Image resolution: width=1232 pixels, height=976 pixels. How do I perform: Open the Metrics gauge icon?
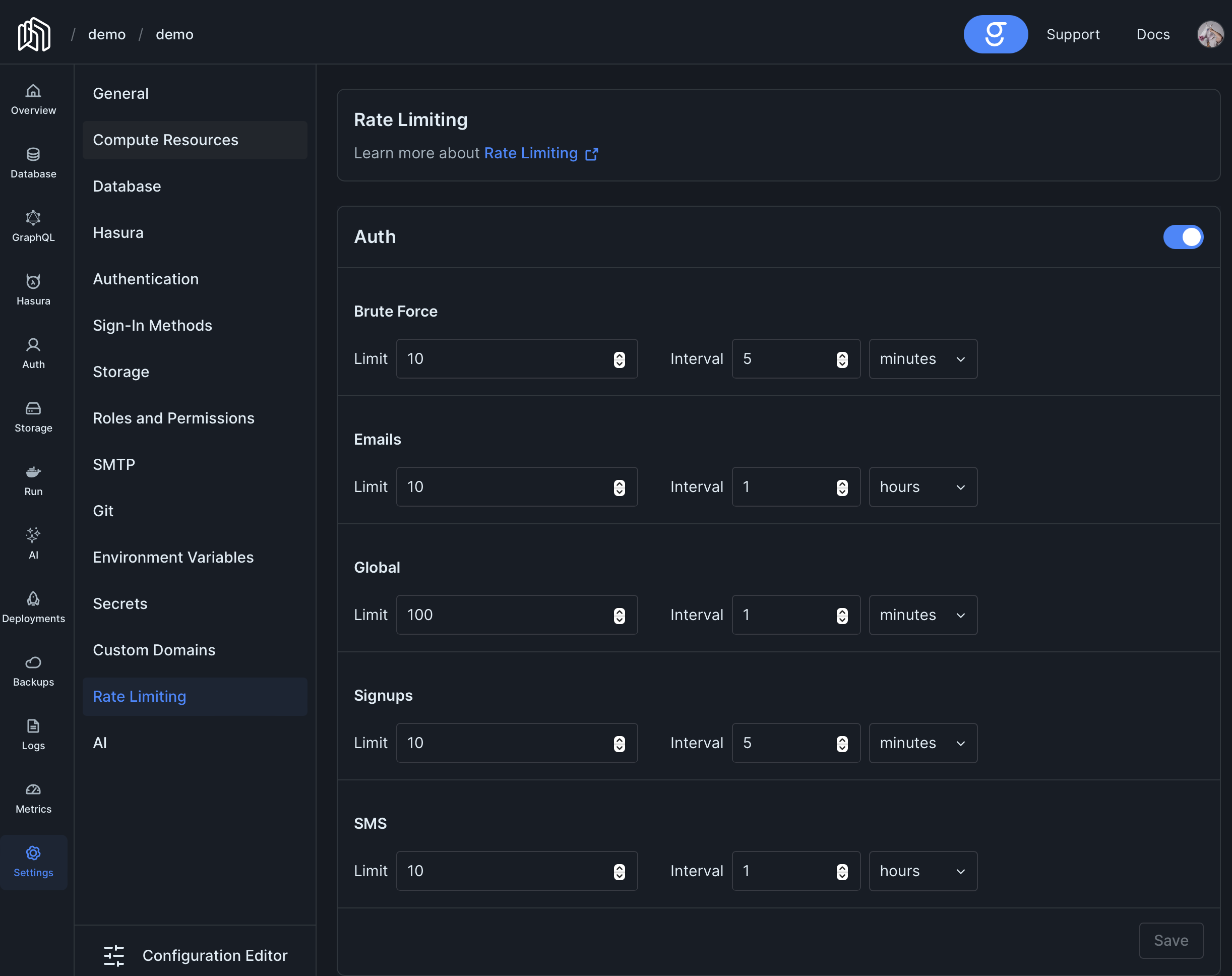tap(33, 798)
